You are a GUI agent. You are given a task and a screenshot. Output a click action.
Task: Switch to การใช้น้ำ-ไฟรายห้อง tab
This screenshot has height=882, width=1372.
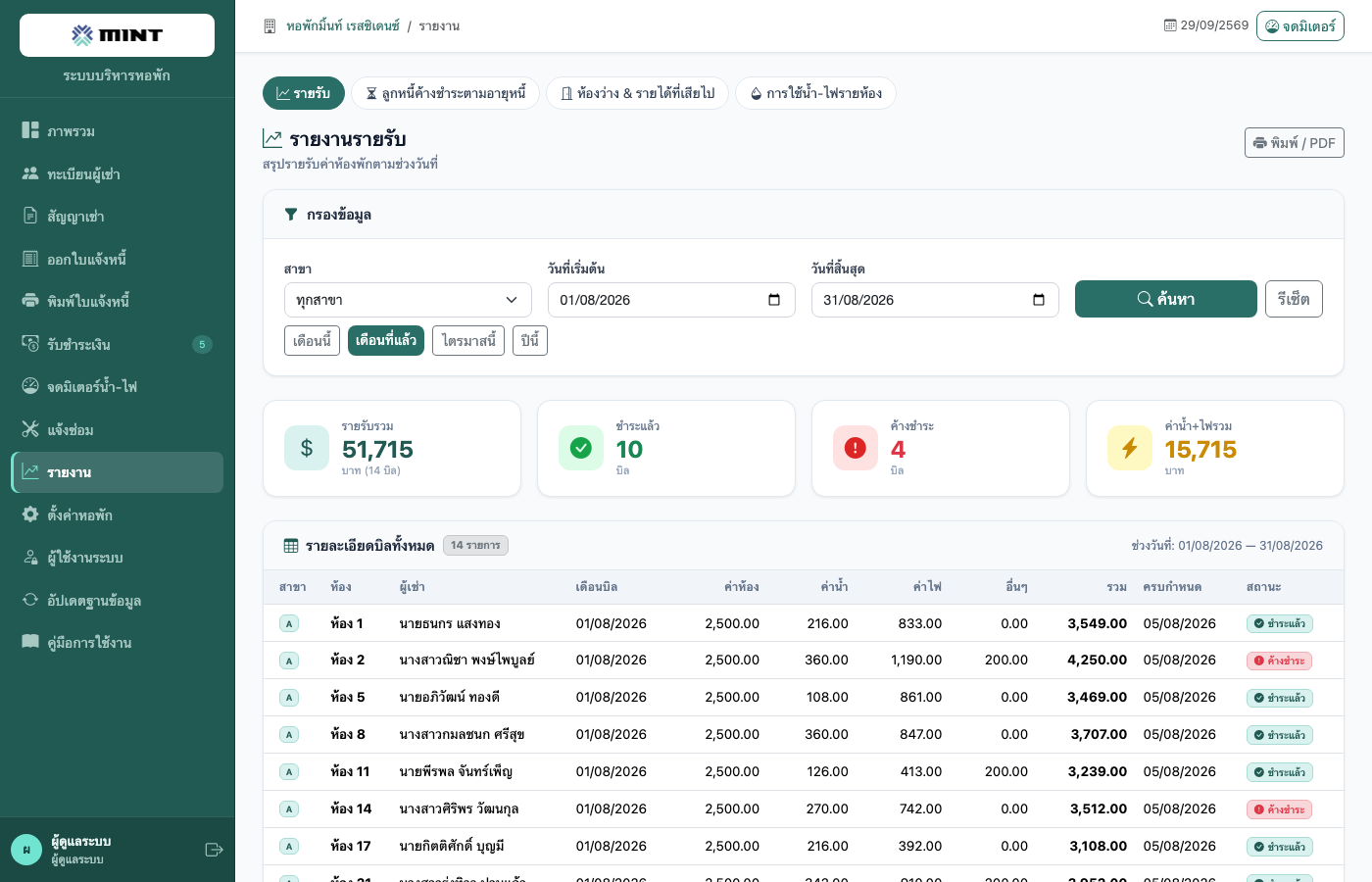pos(815,93)
